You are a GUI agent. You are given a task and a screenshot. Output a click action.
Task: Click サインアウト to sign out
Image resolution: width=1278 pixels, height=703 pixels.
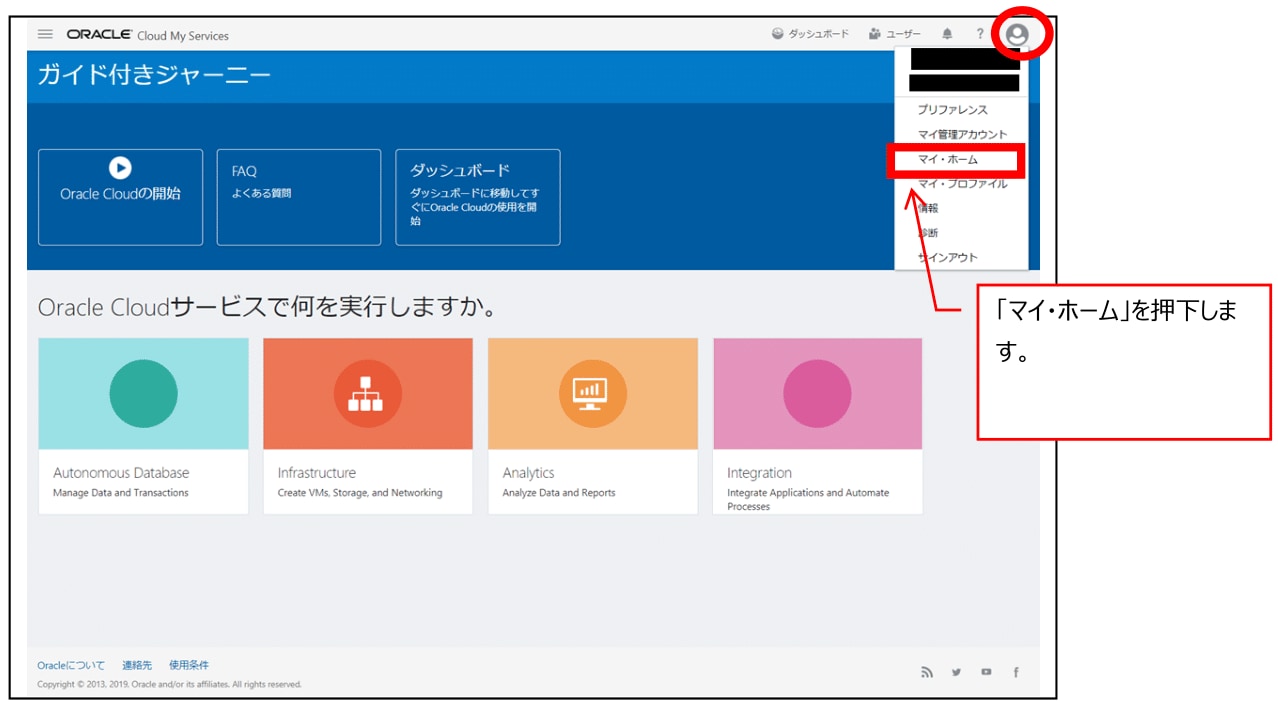pyautogui.click(x=948, y=258)
